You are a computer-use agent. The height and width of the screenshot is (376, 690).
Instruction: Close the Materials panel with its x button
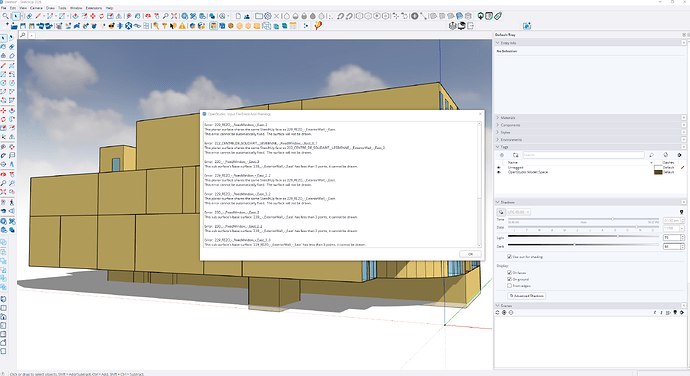684,118
